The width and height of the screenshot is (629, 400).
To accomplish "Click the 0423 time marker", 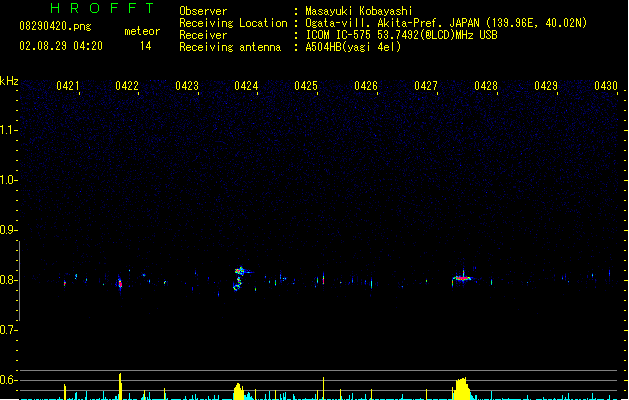I will tap(187, 86).
